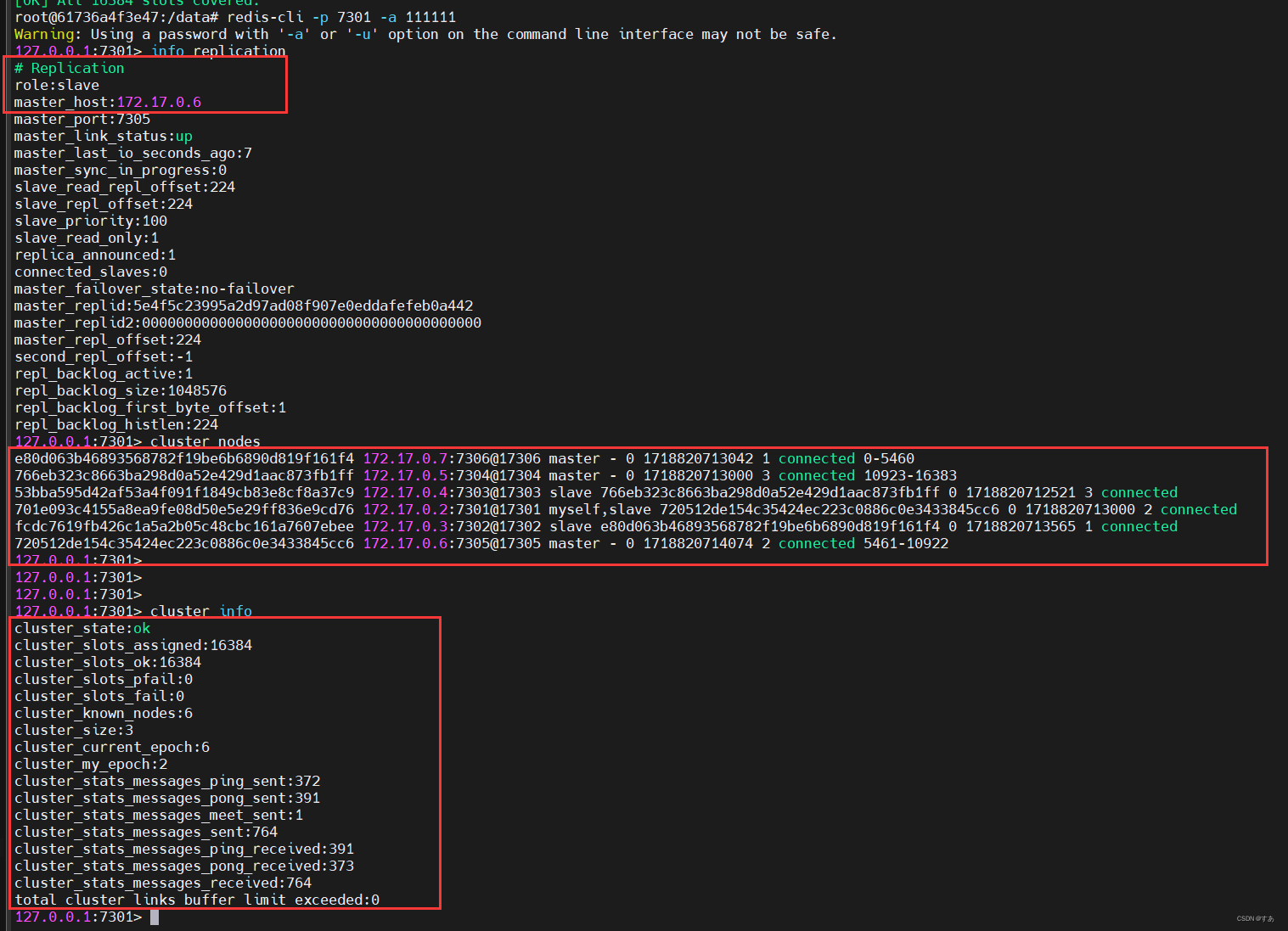This screenshot has width=1288, height=931.
Task: Click 'cluster_current_epoch:6' line
Action: (112, 747)
